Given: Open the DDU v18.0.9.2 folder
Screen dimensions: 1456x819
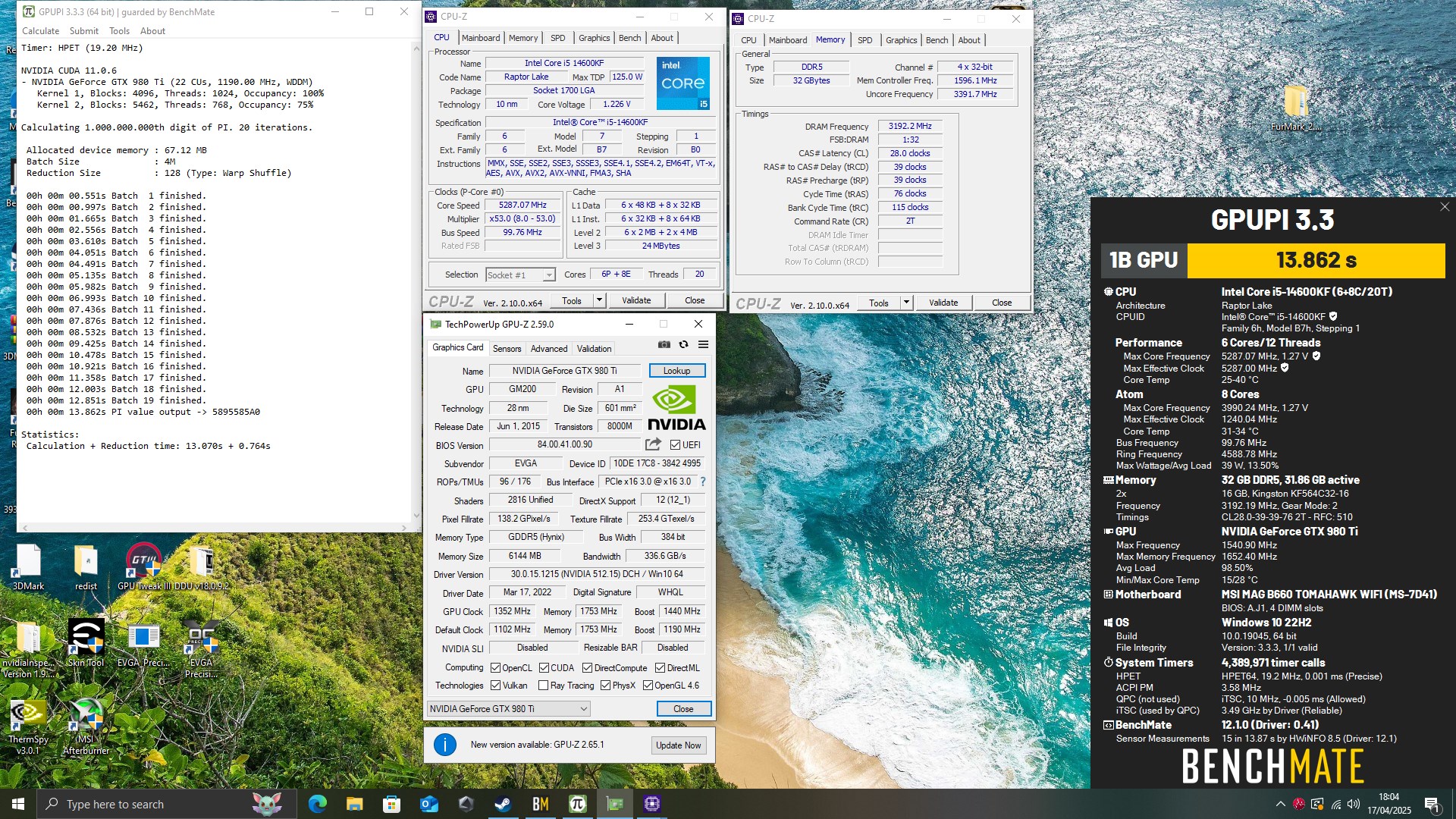Looking at the screenshot, I should pos(201,566).
